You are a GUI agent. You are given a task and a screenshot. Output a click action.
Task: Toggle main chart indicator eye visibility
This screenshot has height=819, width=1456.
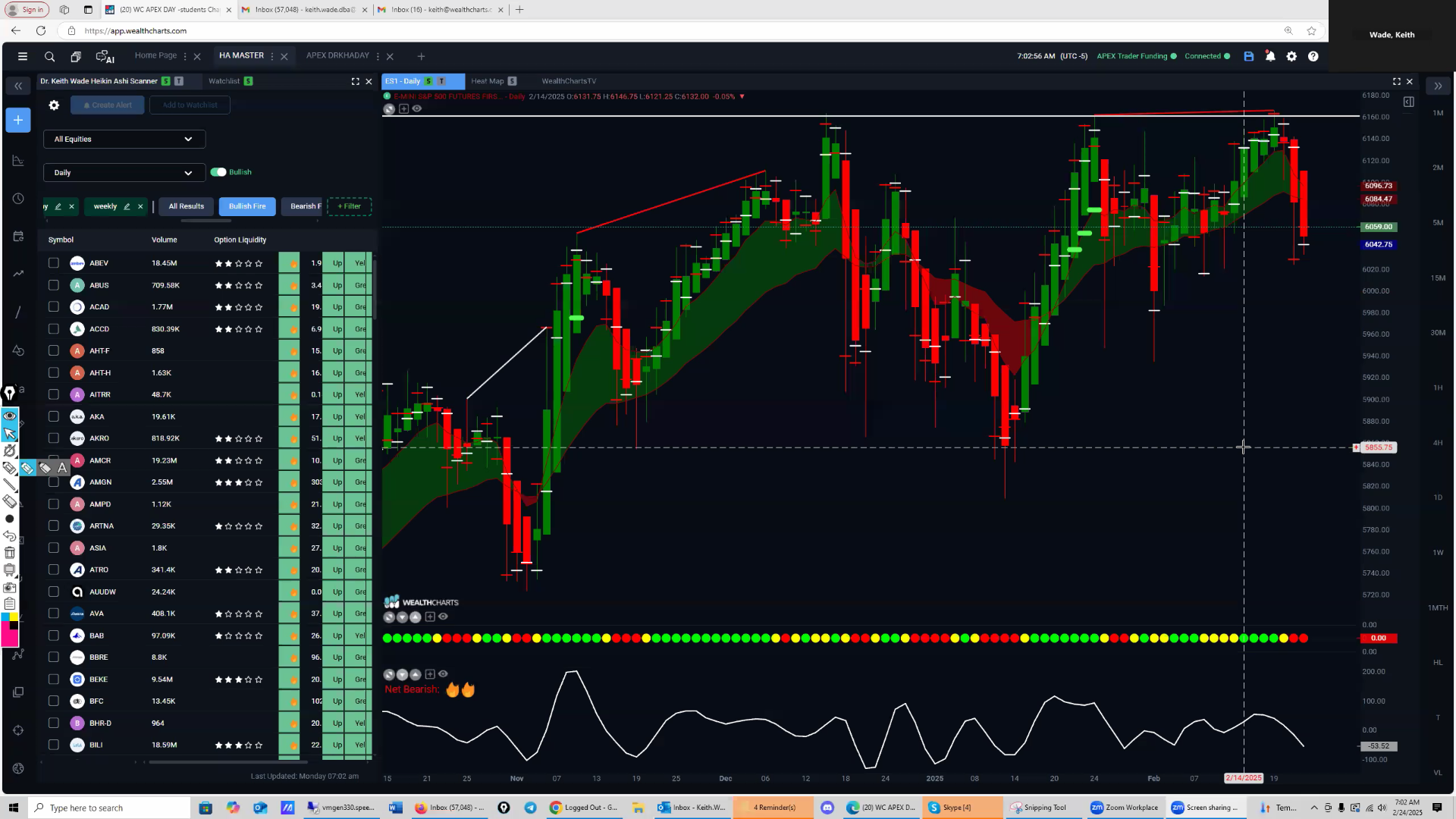click(x=417, y=108)
